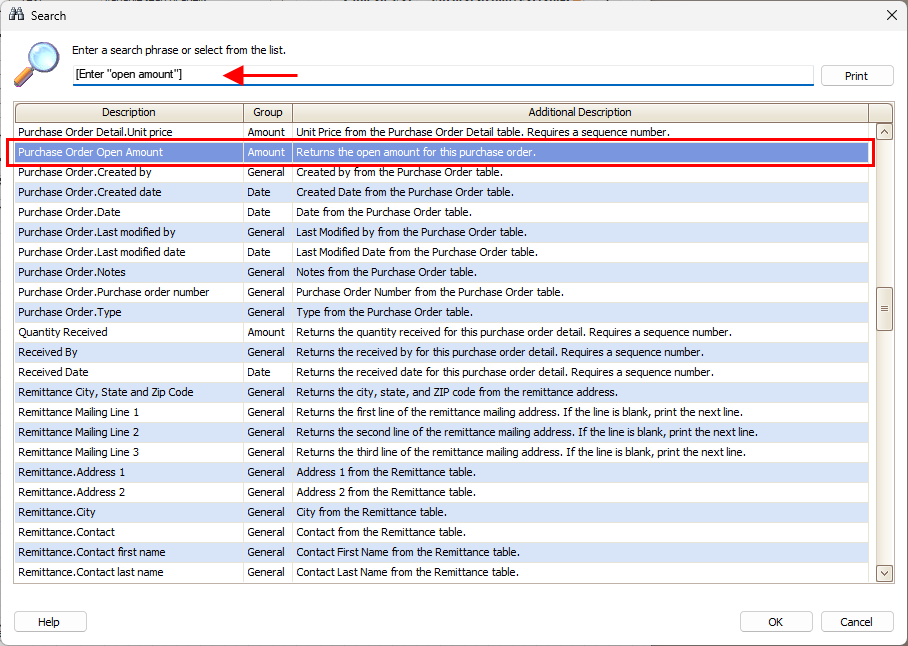This screenshot has height=646, width=908.
Task: Click General group cell for Received By
Action: pos(266,352)
